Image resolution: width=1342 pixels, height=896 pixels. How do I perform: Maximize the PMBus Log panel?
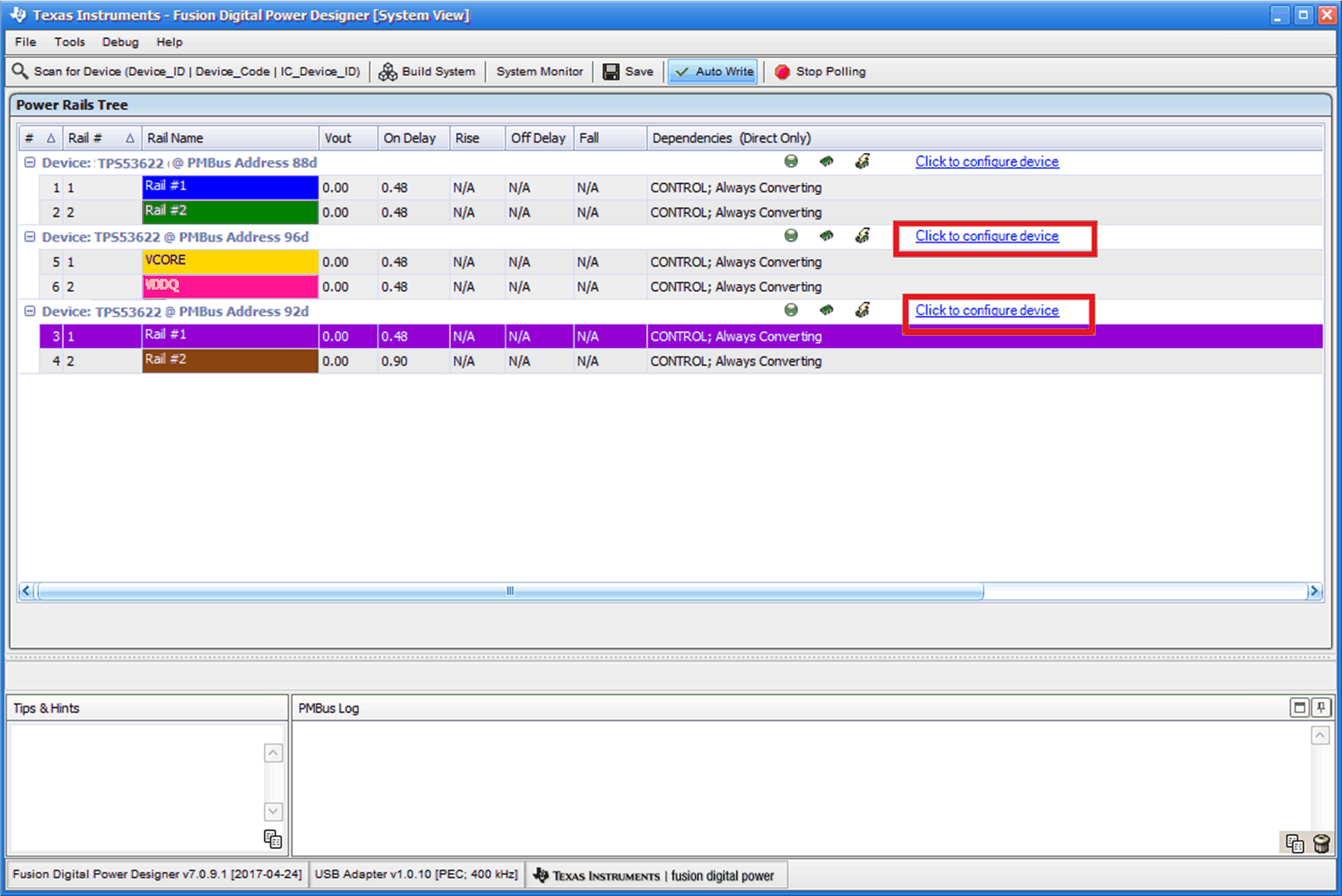pyautogui.click(x=1299, y=708)
